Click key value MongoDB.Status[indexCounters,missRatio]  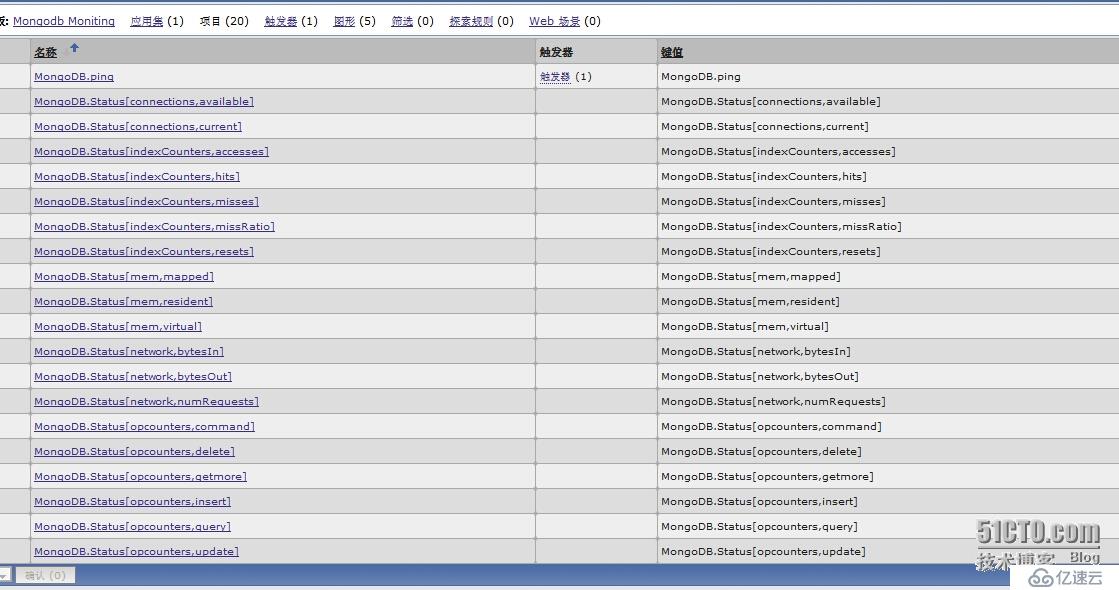(x=781, y=226)
